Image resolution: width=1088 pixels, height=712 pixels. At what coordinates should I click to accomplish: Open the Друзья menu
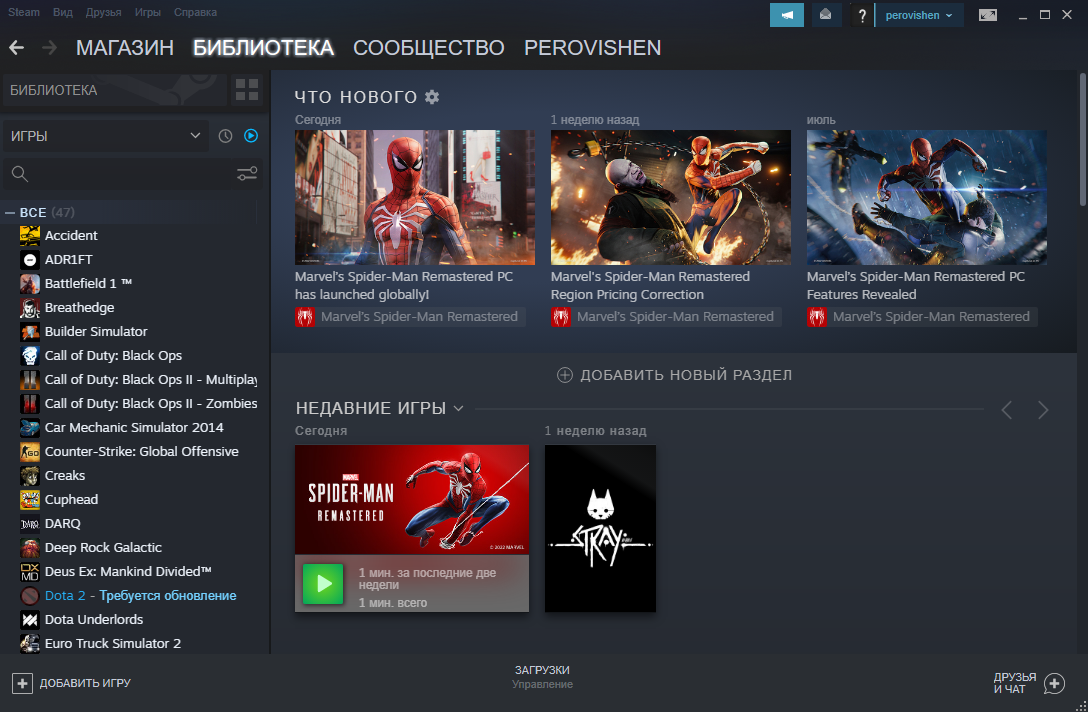(x=103, y=12)
